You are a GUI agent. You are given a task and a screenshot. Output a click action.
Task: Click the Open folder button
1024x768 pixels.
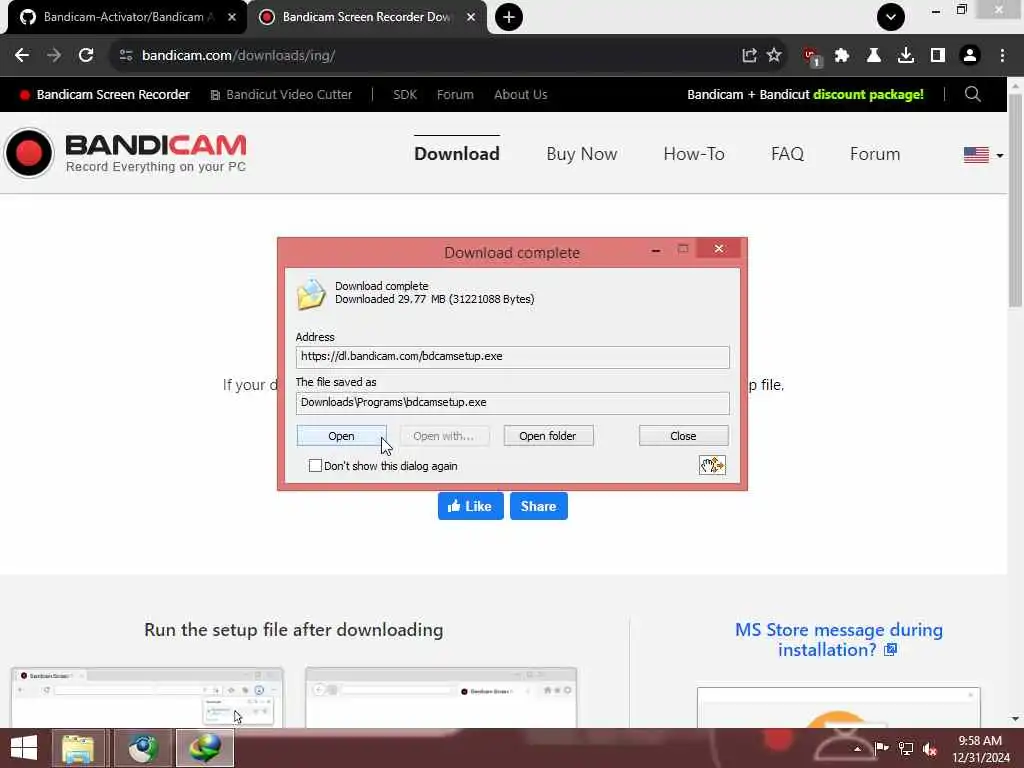548,436
